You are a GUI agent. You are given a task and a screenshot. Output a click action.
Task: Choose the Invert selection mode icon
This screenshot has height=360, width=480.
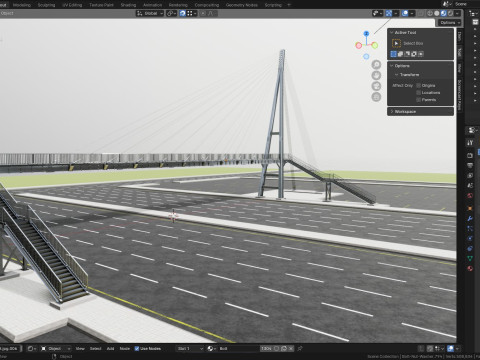[x=414, y=54]
